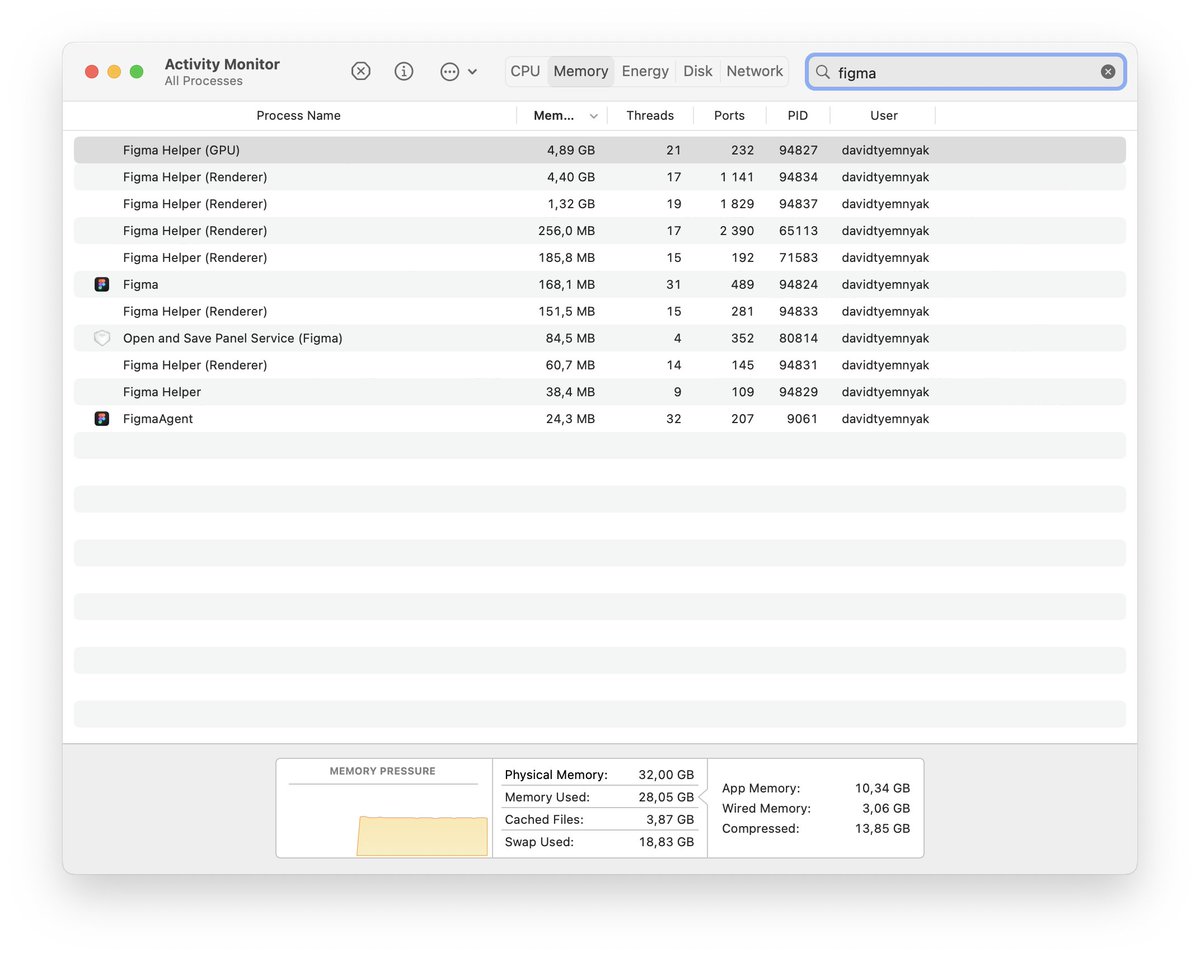
Task: Click the magnifying glass search icon
Action: [x=823, y=72]
